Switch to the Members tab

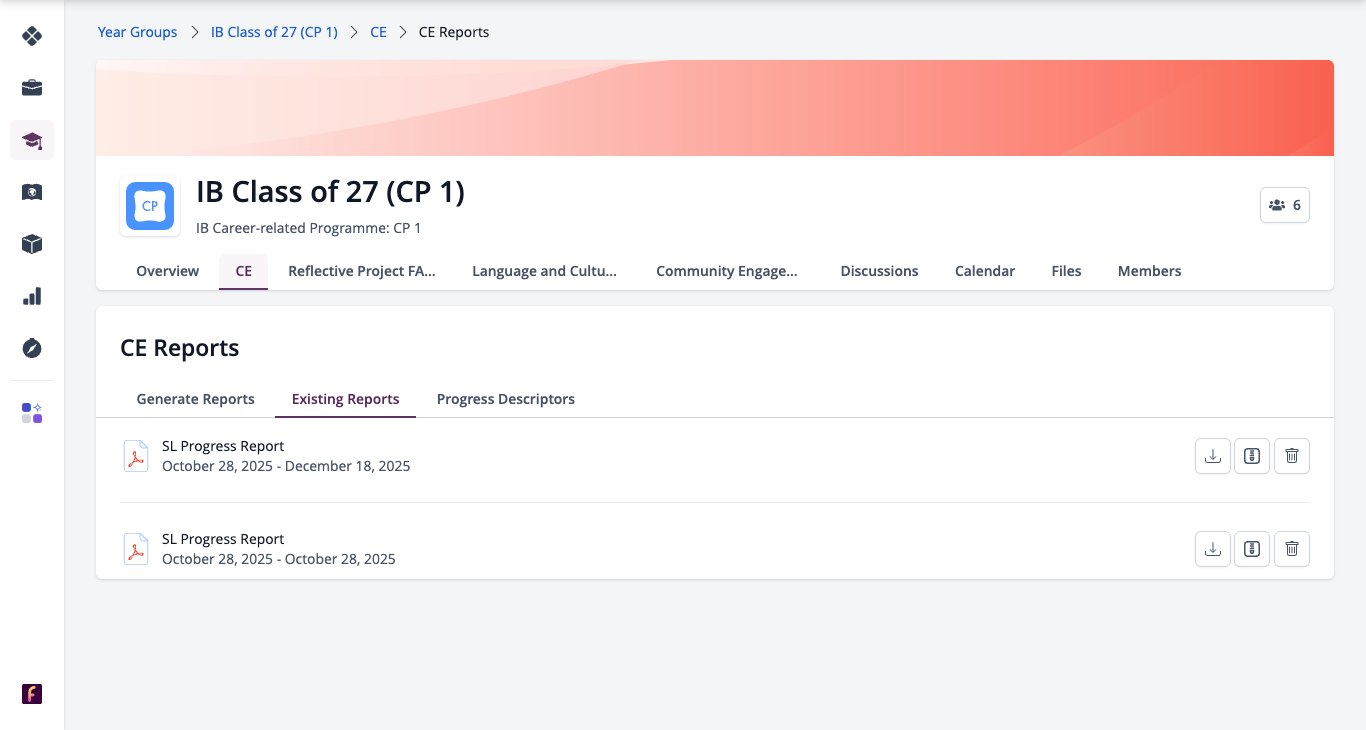pos(1150,271)
